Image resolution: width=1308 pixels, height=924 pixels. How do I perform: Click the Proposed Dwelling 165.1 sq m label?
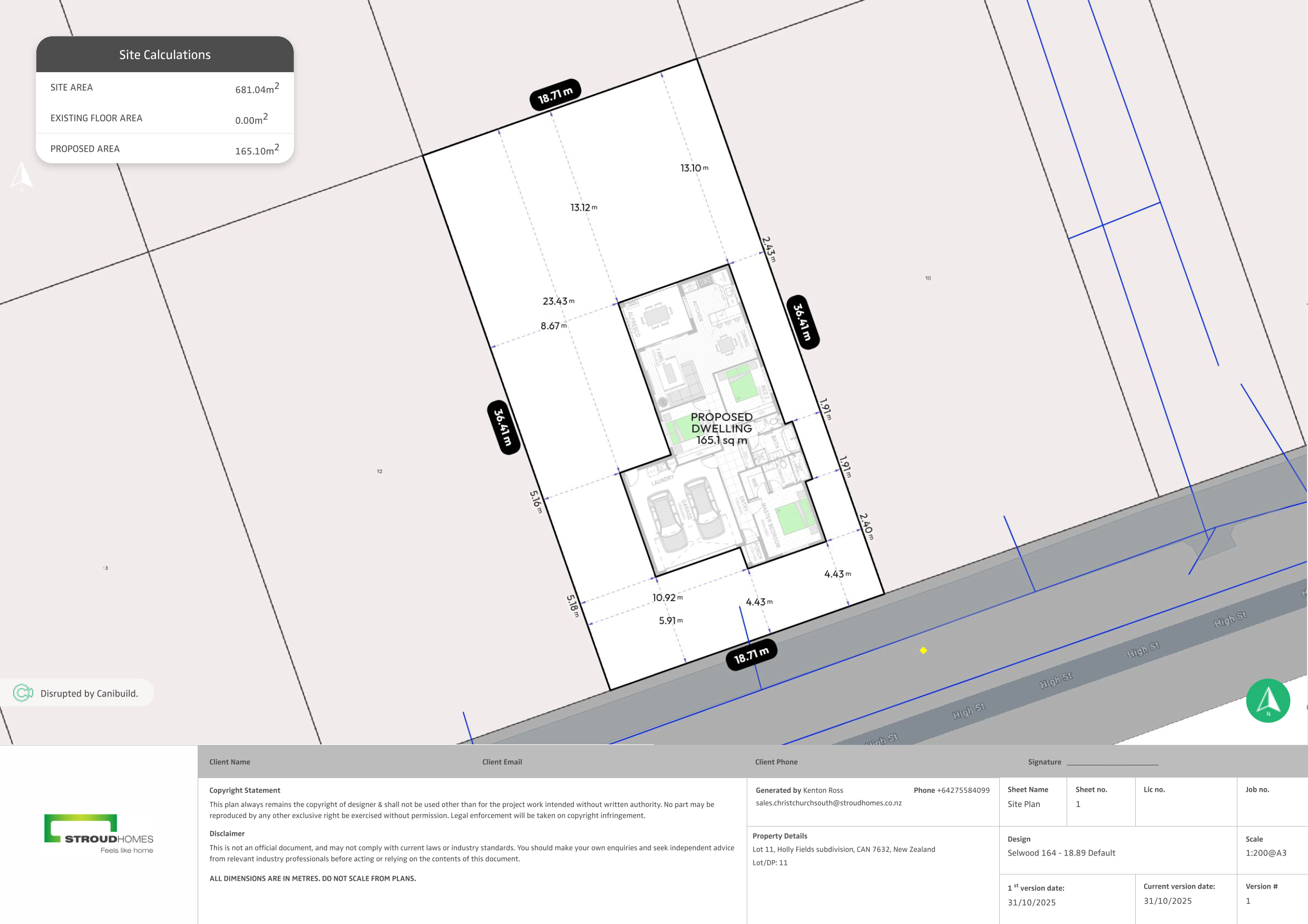tap(721, 428)
